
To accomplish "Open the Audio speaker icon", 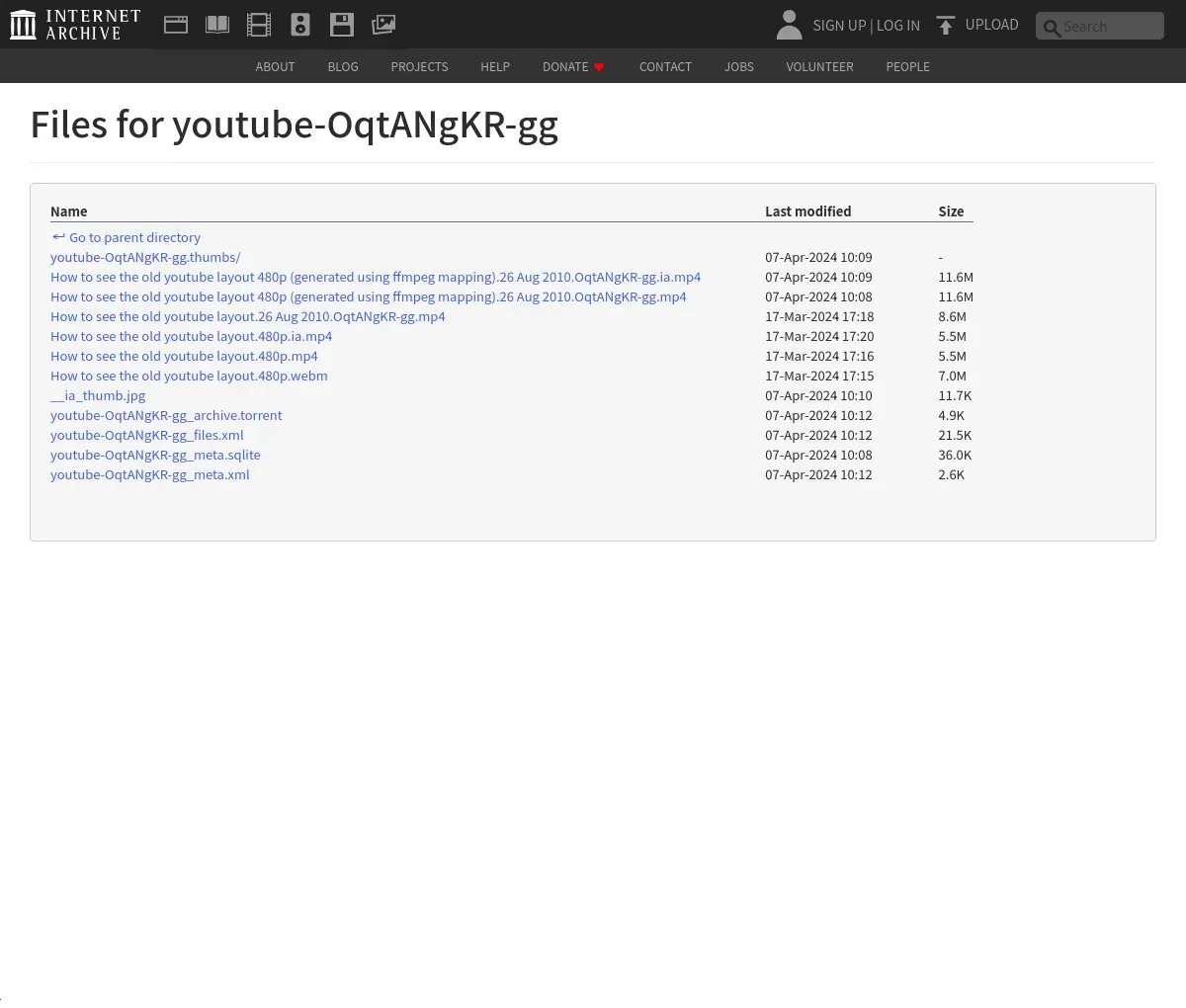I will (x=300, y=25).
